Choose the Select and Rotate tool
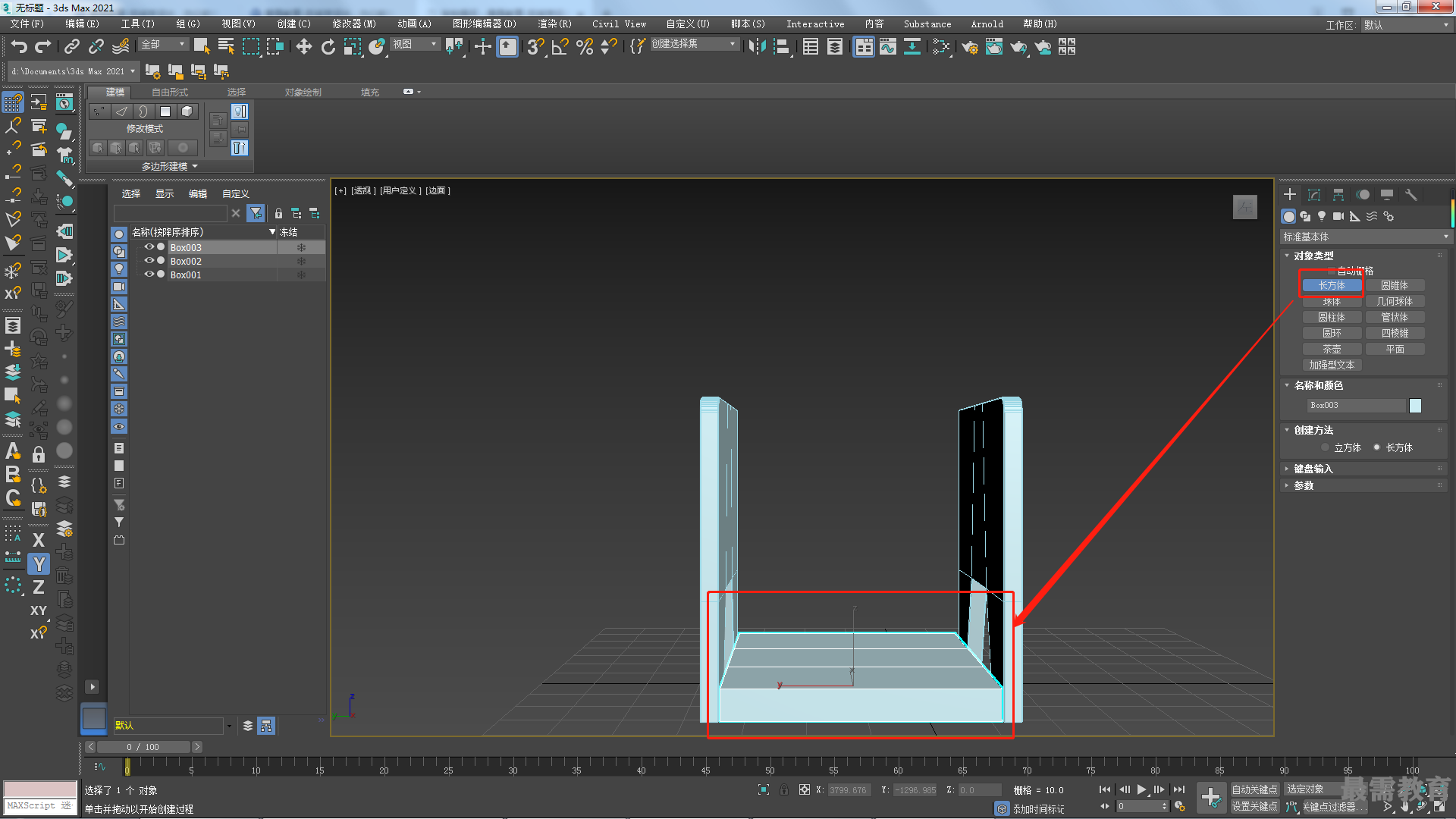 [328, 47]
